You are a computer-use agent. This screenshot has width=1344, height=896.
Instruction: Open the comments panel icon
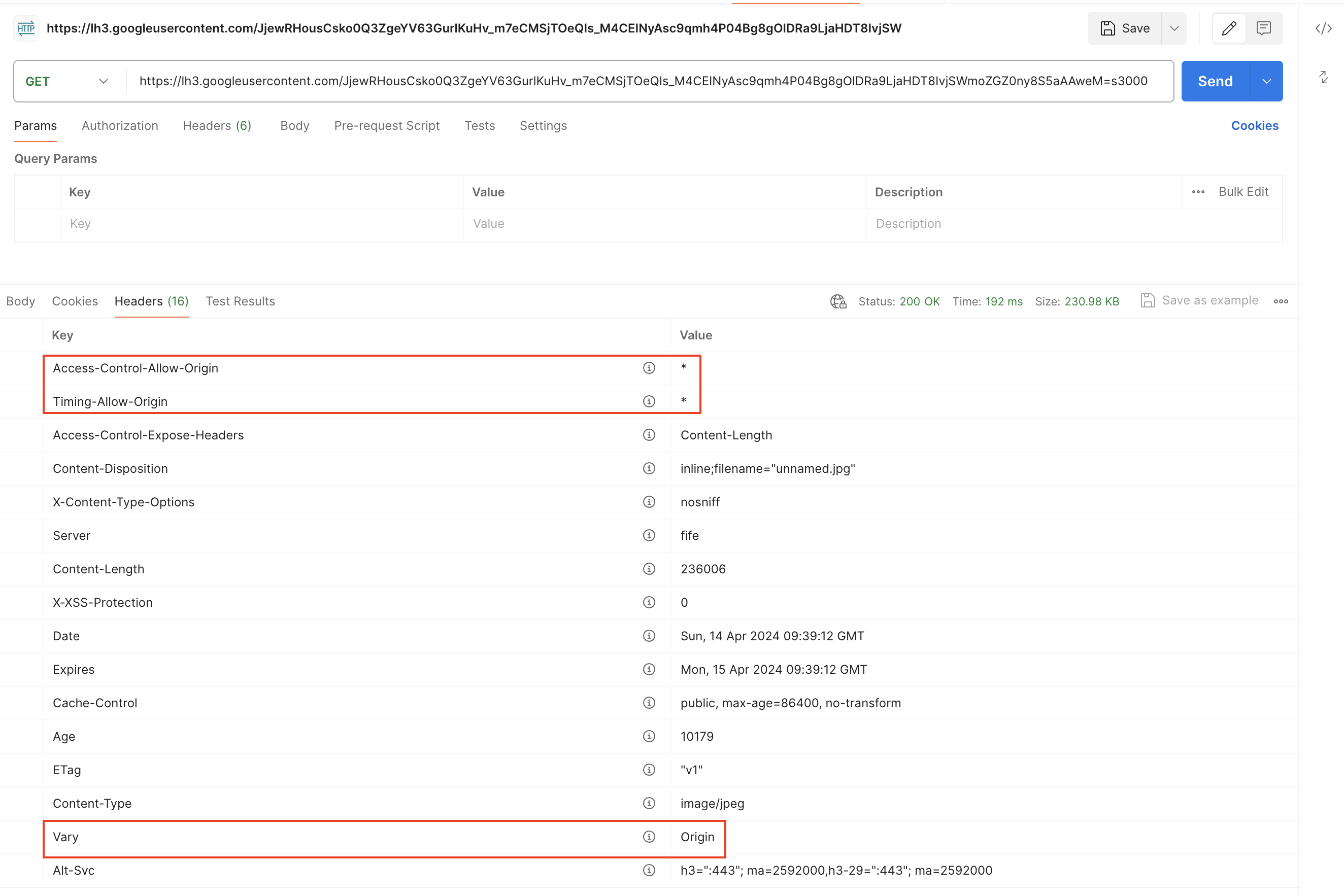pyautogui.click(x=1264, y=28)
